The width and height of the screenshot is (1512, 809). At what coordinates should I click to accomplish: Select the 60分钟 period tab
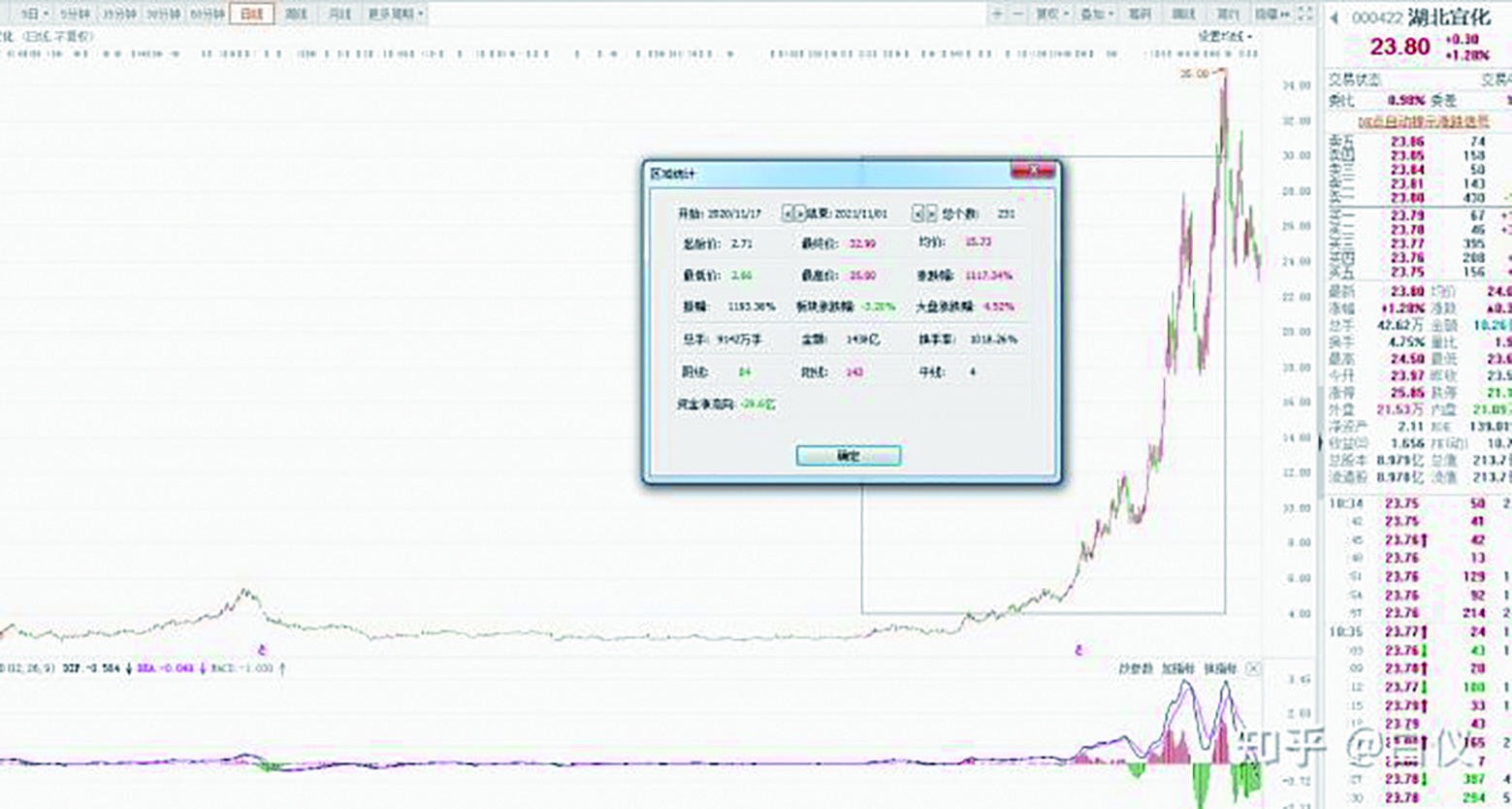(207, 14)
